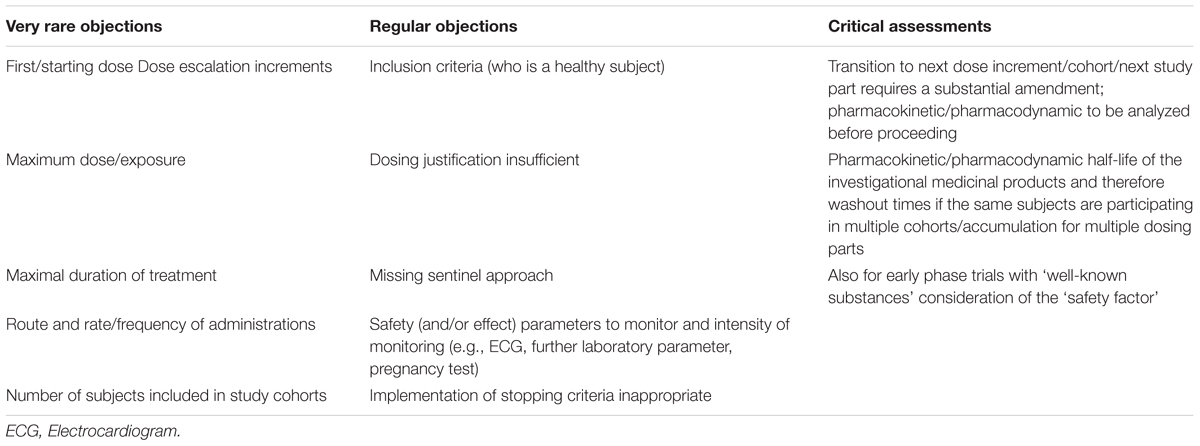Click 'Implementation of stopping criteria inappropriate' cell
1200x446 pixels.
point(540,394)
